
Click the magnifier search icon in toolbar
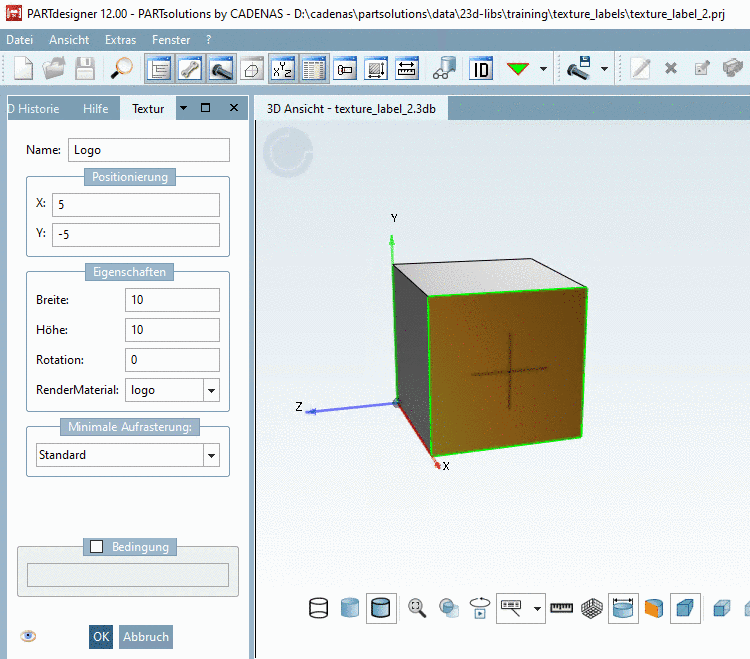(122, 69)
